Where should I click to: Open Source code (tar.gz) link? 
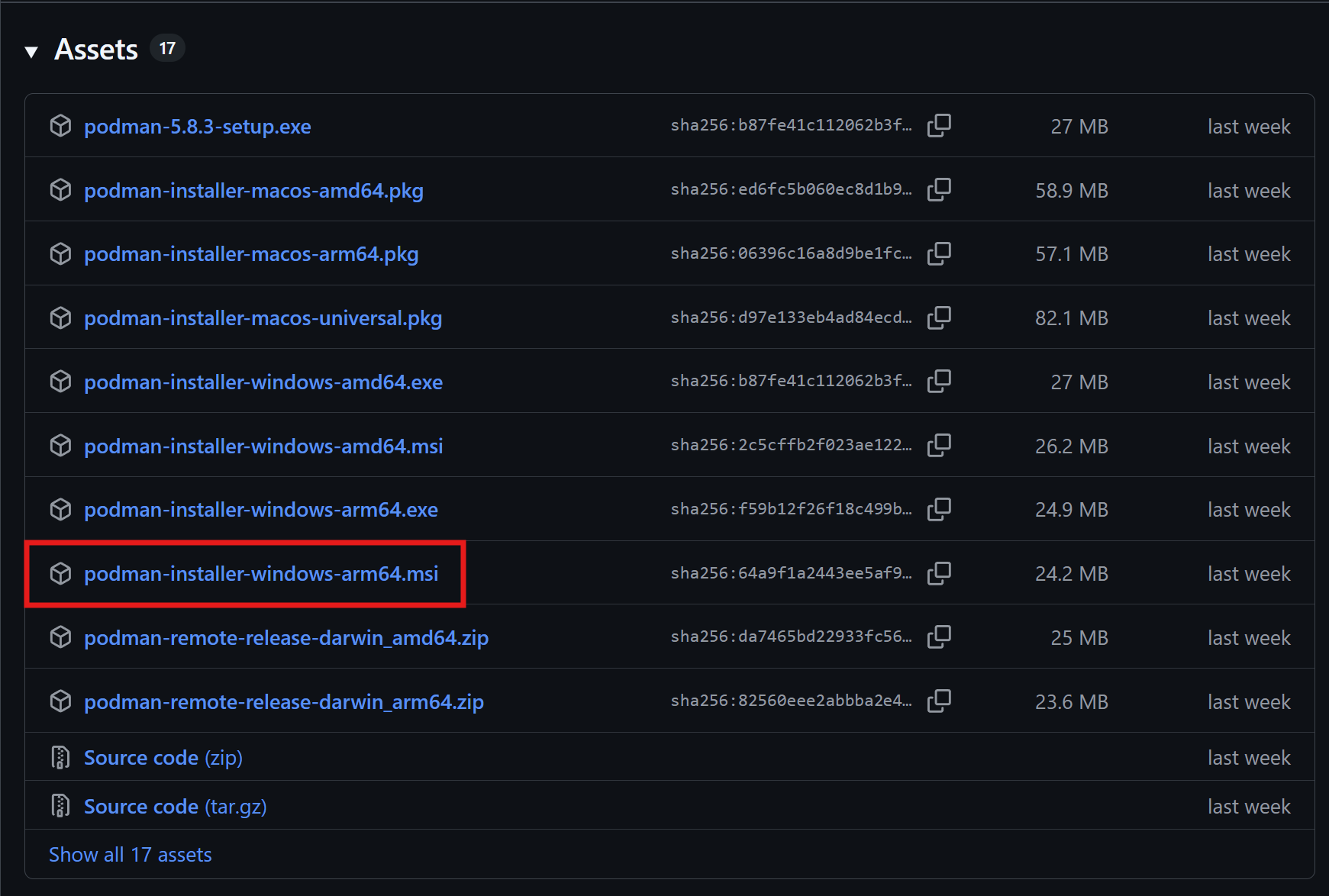pos(176,807)
